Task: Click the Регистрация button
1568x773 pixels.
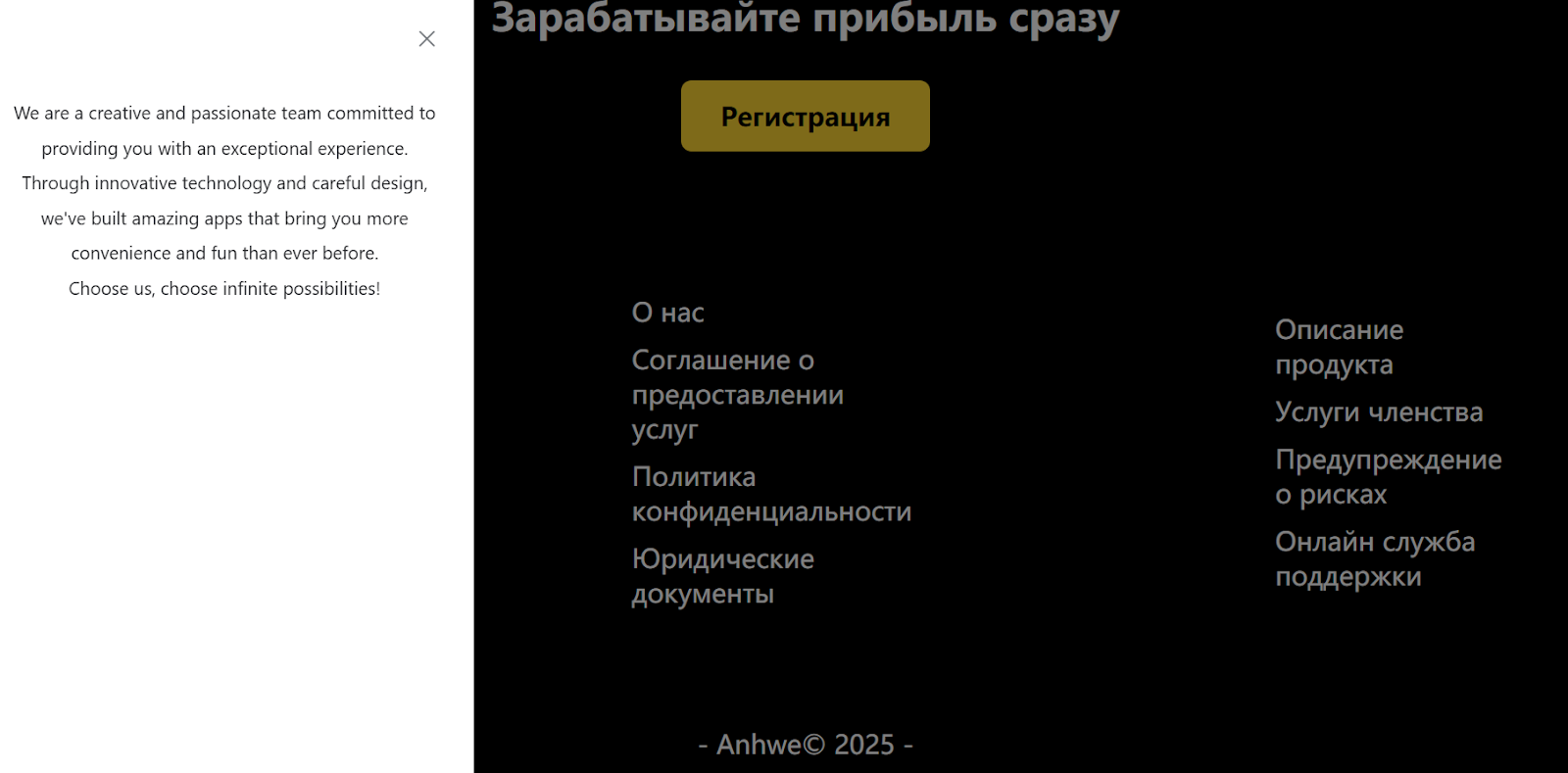Action: click(x=806, y=117)
